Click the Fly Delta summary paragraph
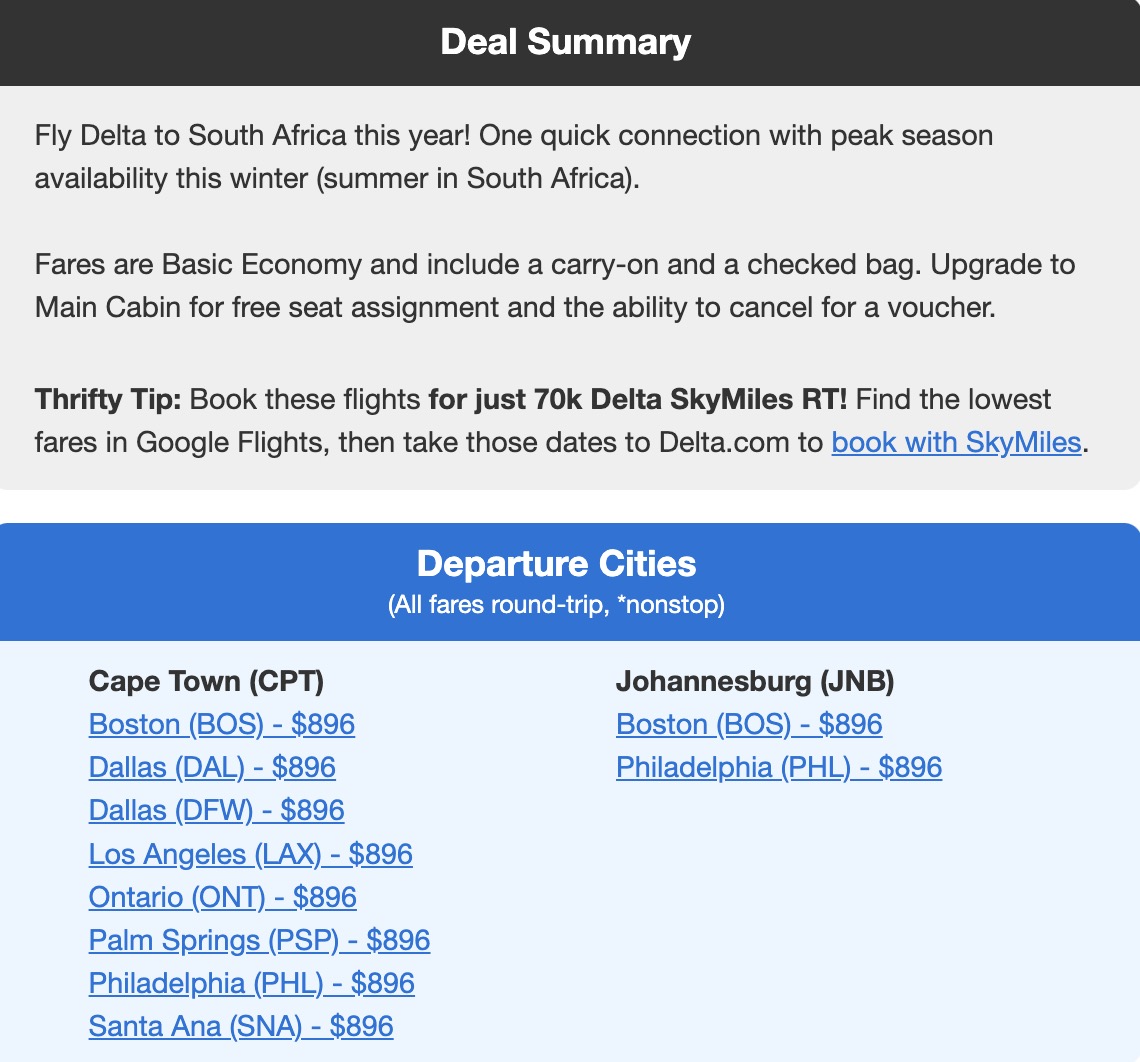This screenshot has width=1140, height=1062. click(x=513, y=156)
